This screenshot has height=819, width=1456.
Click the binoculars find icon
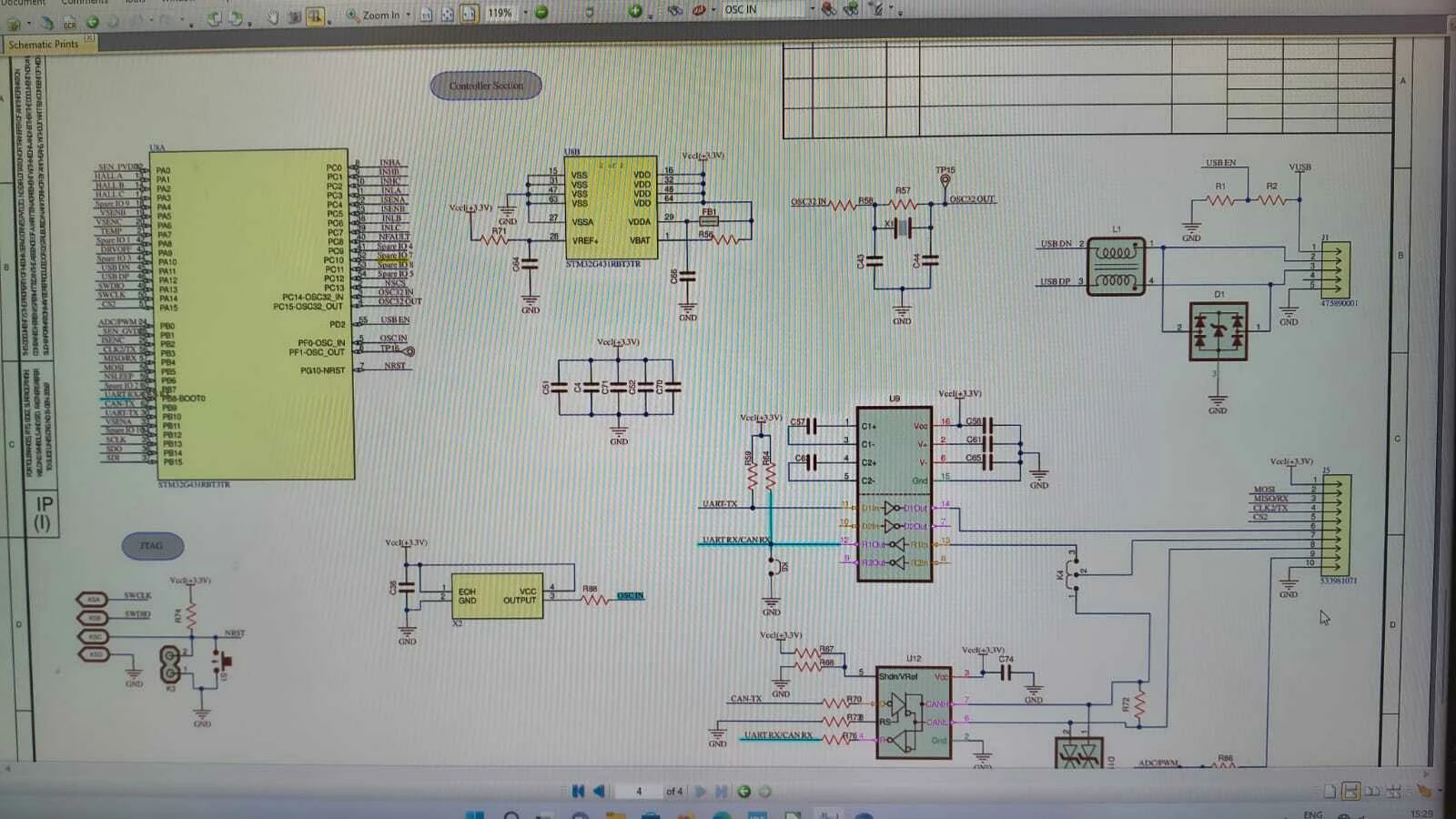click(x=675, y=10)
